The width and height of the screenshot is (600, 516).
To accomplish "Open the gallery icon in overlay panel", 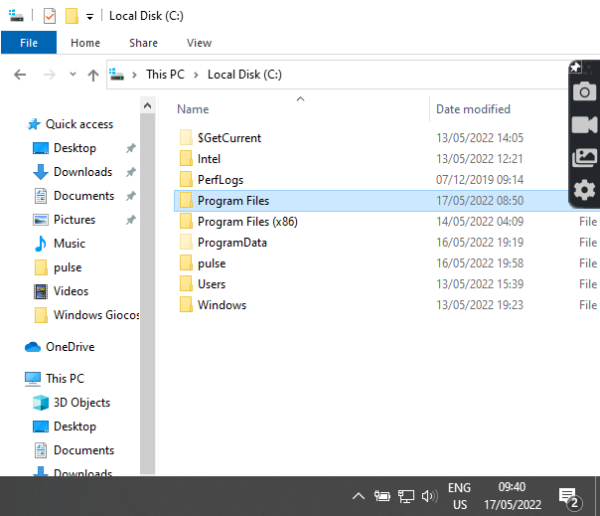I will point(584,157).
